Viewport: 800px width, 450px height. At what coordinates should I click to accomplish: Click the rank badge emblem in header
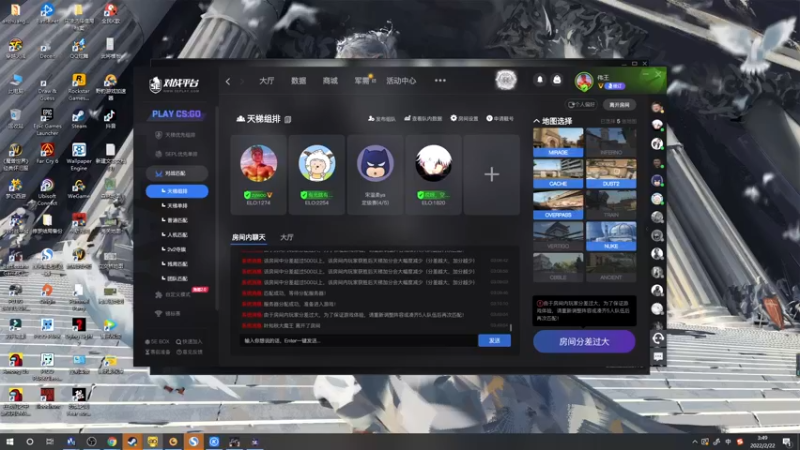click(506, 80)
